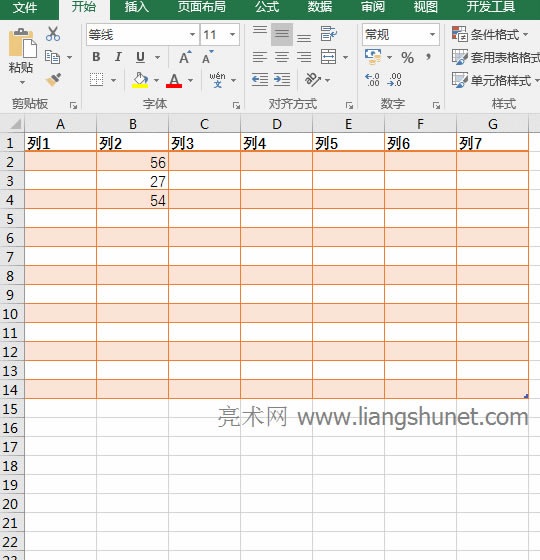Click the accounting currency format icon

[373, 57]
